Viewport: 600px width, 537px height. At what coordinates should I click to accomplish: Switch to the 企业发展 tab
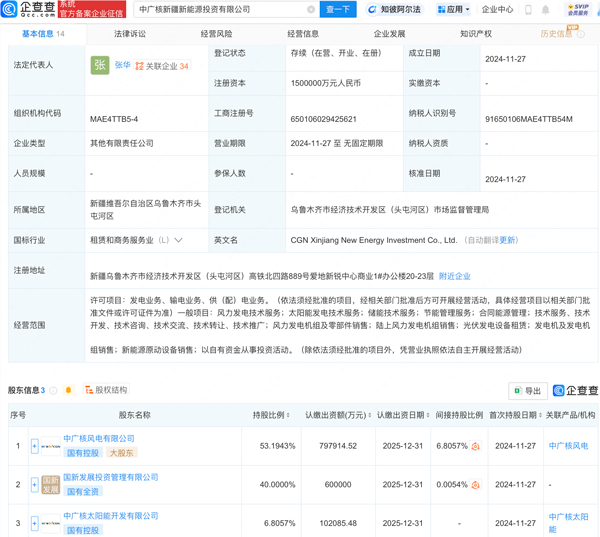[389, 34]
